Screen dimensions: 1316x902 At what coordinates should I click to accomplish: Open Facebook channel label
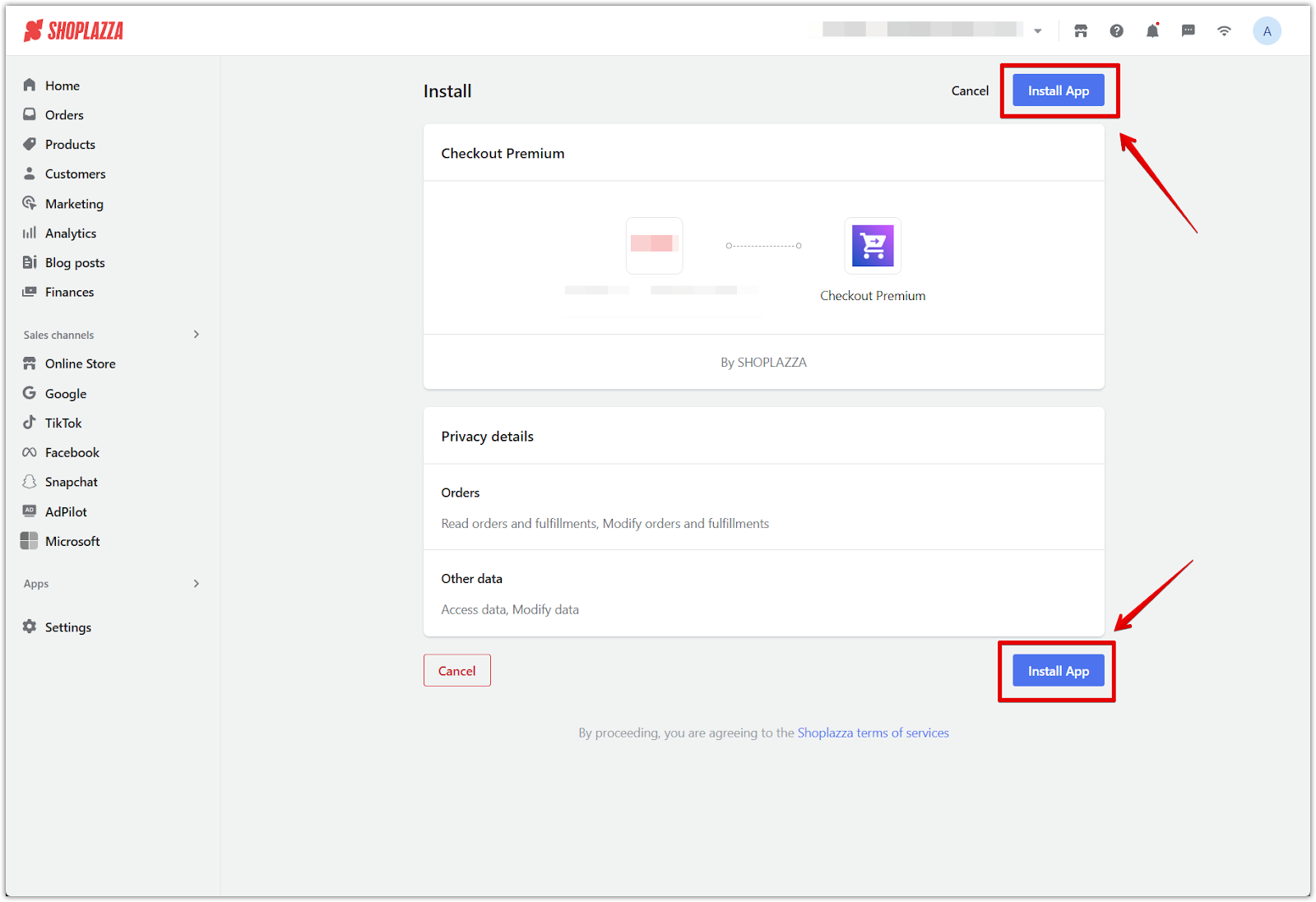[x=72, y=452]
